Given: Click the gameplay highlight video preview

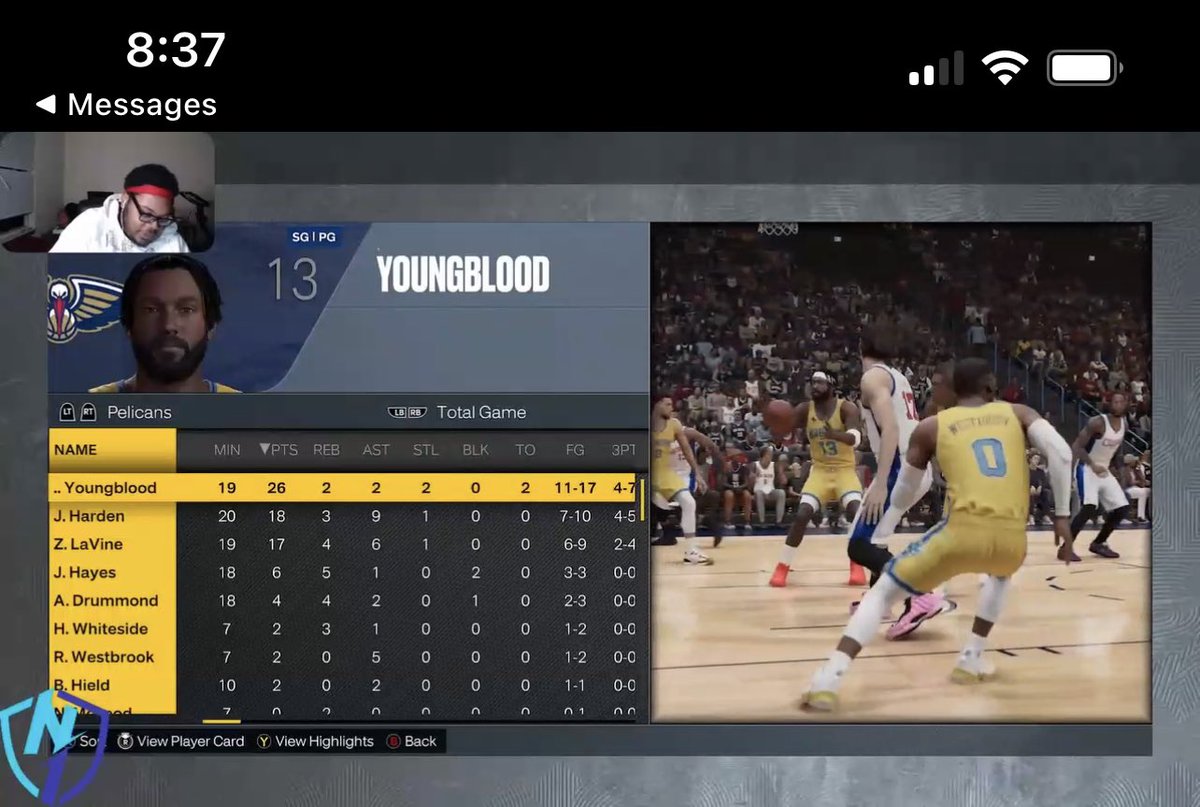Looking at the screenshot, I should pos(901,472).
